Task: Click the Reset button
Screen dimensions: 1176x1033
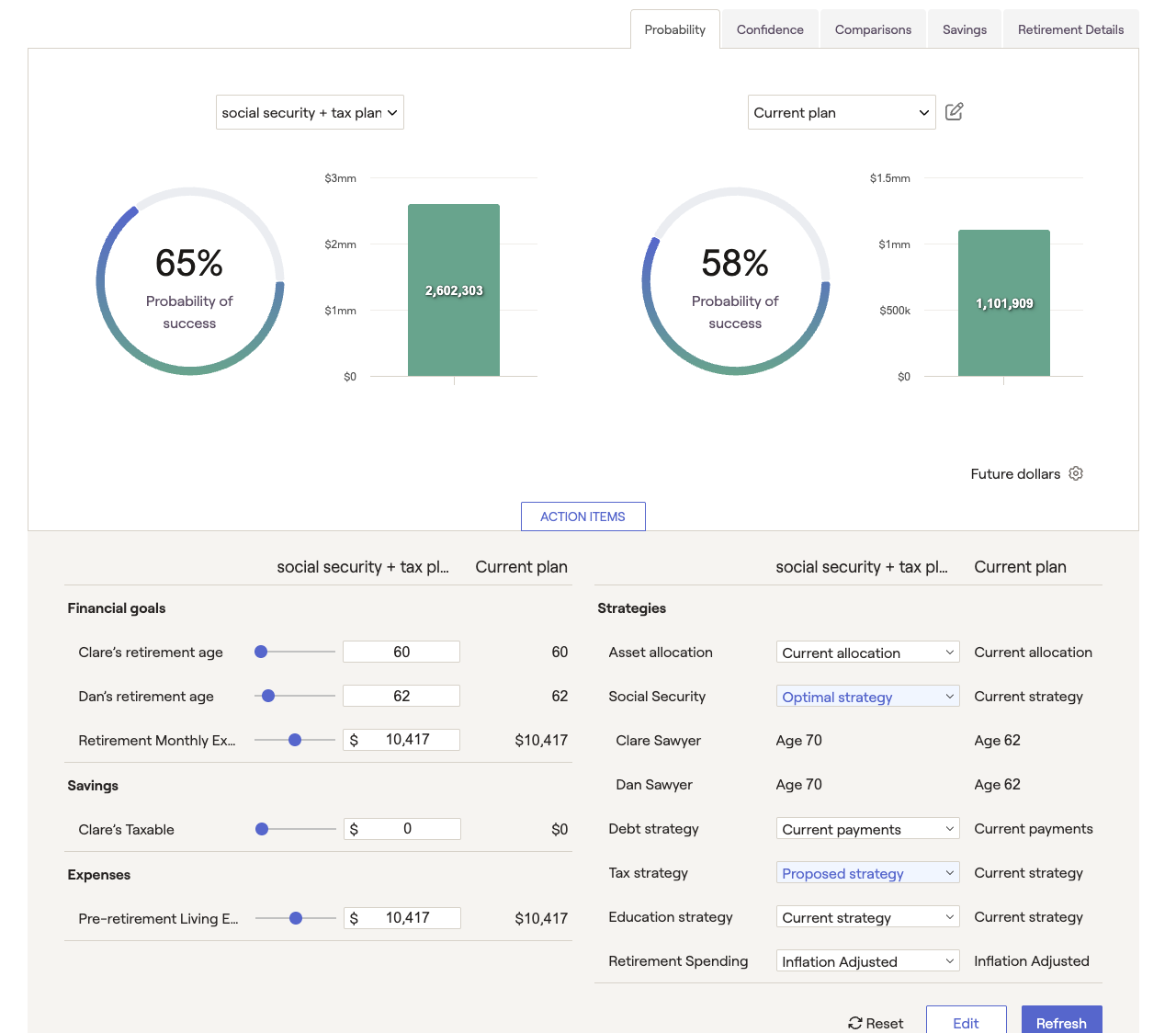Action: click(x=876, y=1023)
